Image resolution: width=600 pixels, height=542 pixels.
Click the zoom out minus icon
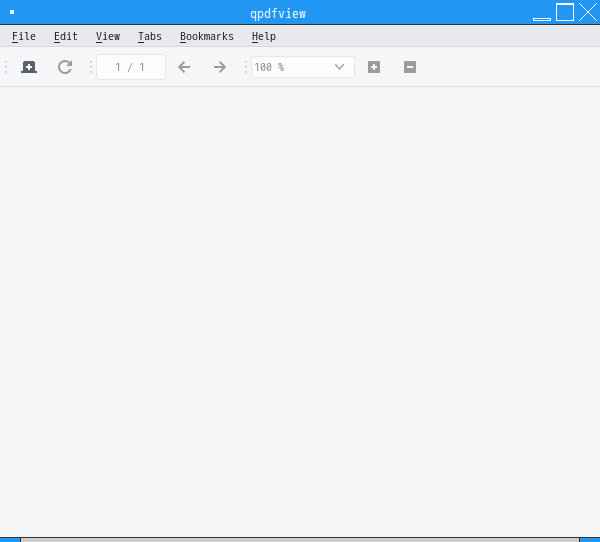pos(410,67)
